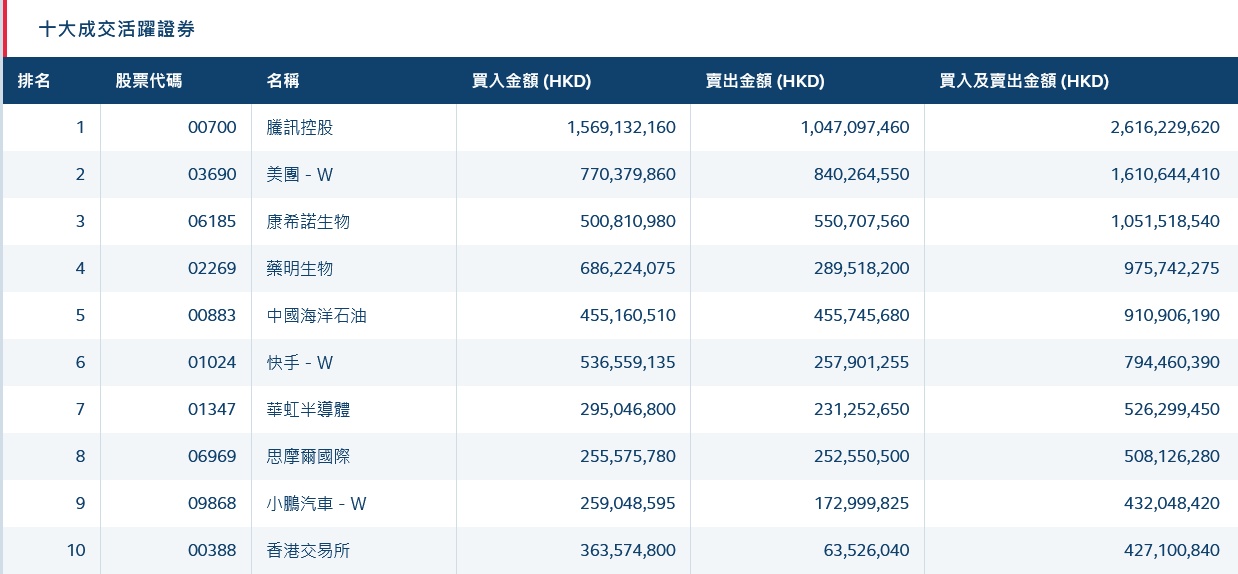Select the name 思摩爾國際
The height and width of the screenshot is (574, 1238).
click(x=308, y=456)
